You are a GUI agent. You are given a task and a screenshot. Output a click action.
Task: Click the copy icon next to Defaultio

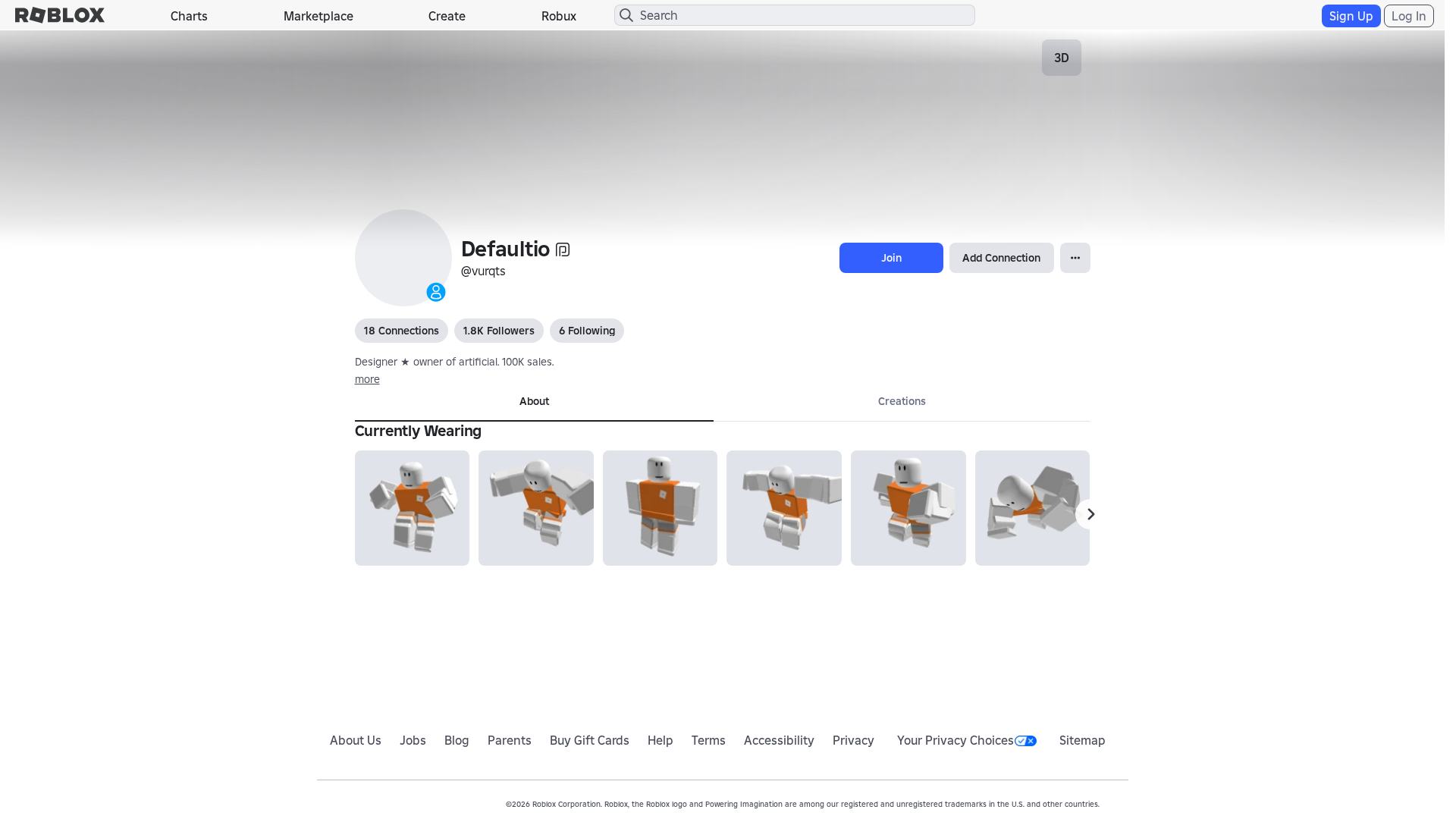pos(563,249)
